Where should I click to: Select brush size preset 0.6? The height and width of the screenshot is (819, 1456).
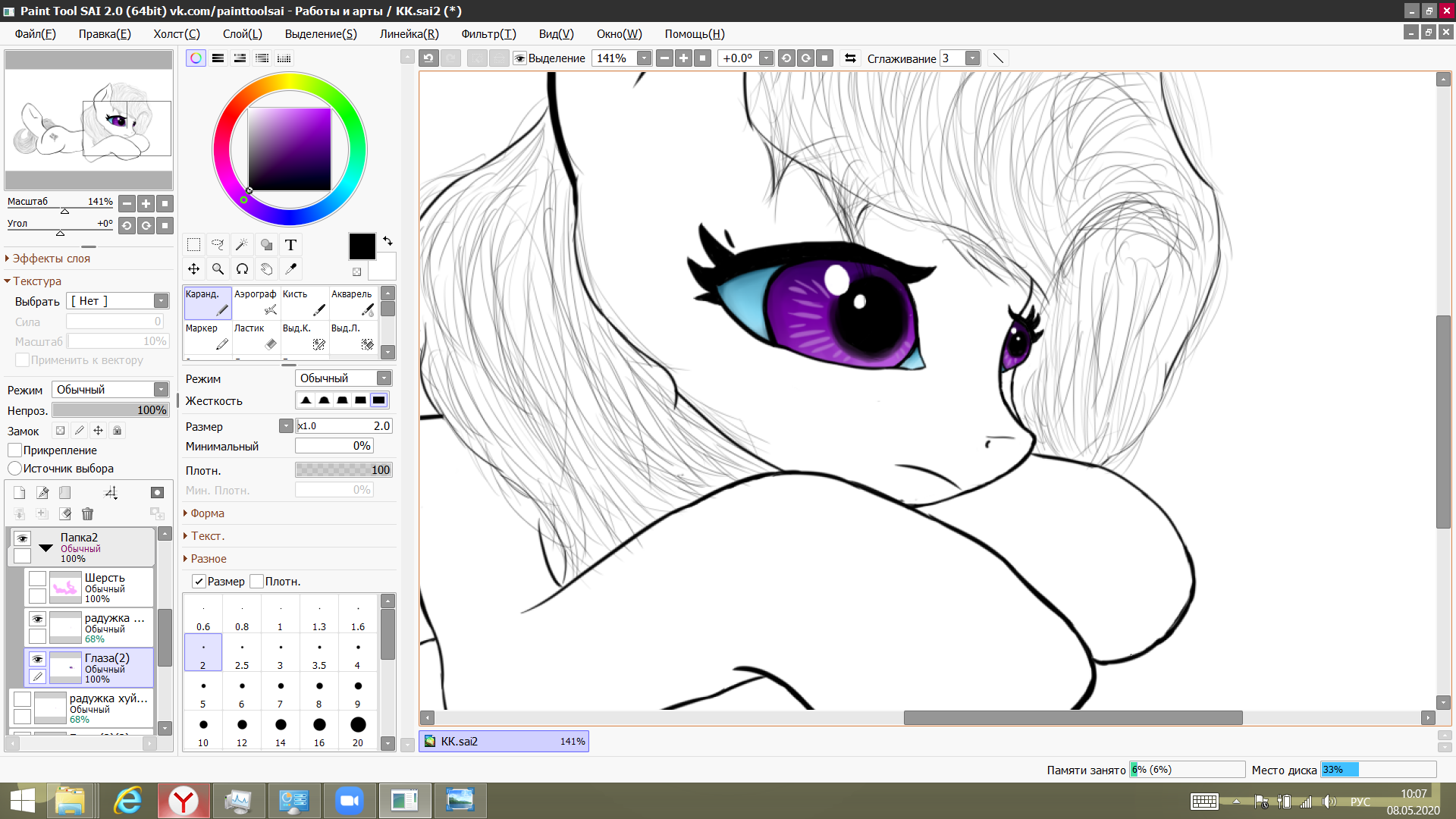point(203,614)
